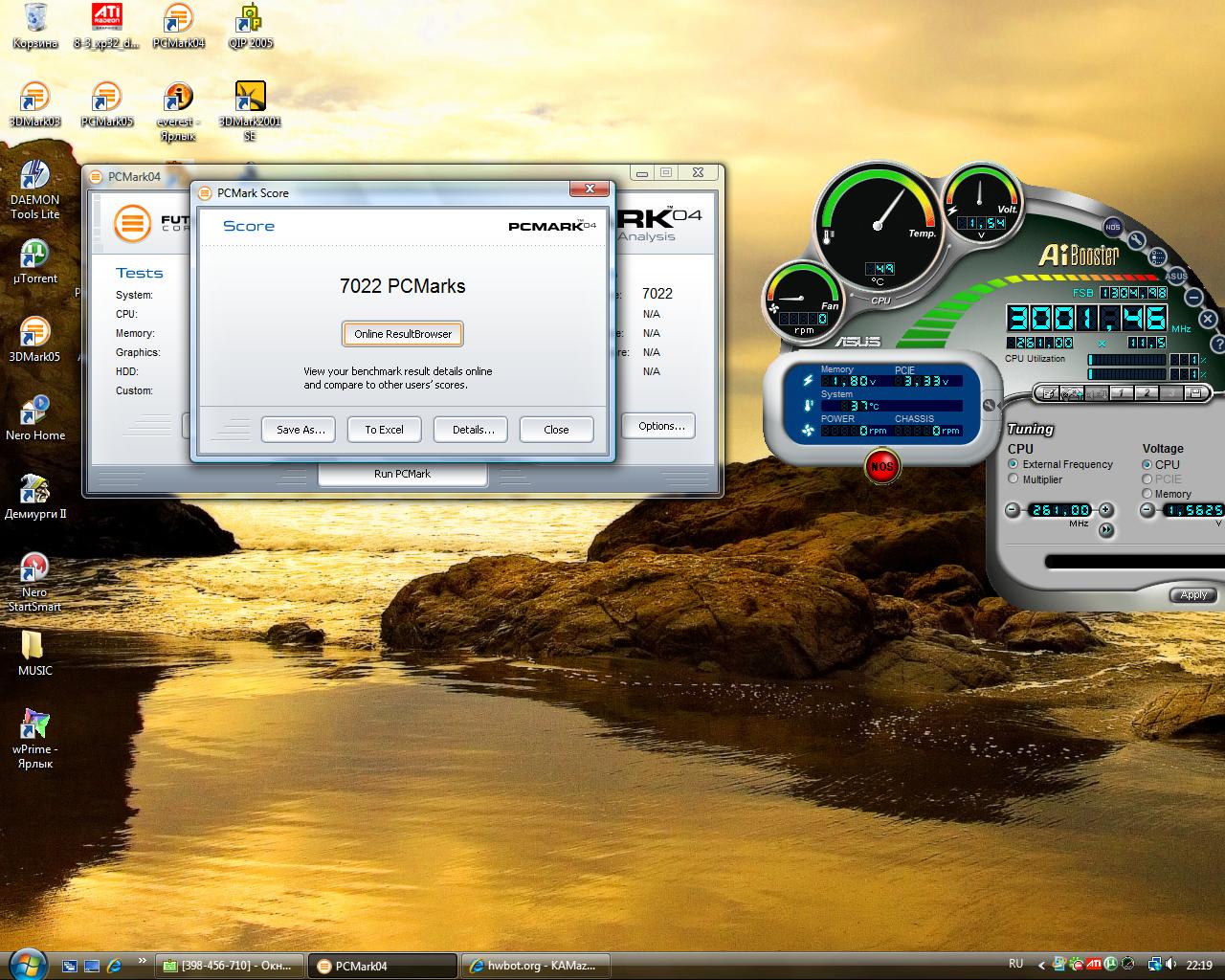Open the Recycle Bin (Корзина) desktop icon
Screen dimensions: 1225x980
[35, 27]
